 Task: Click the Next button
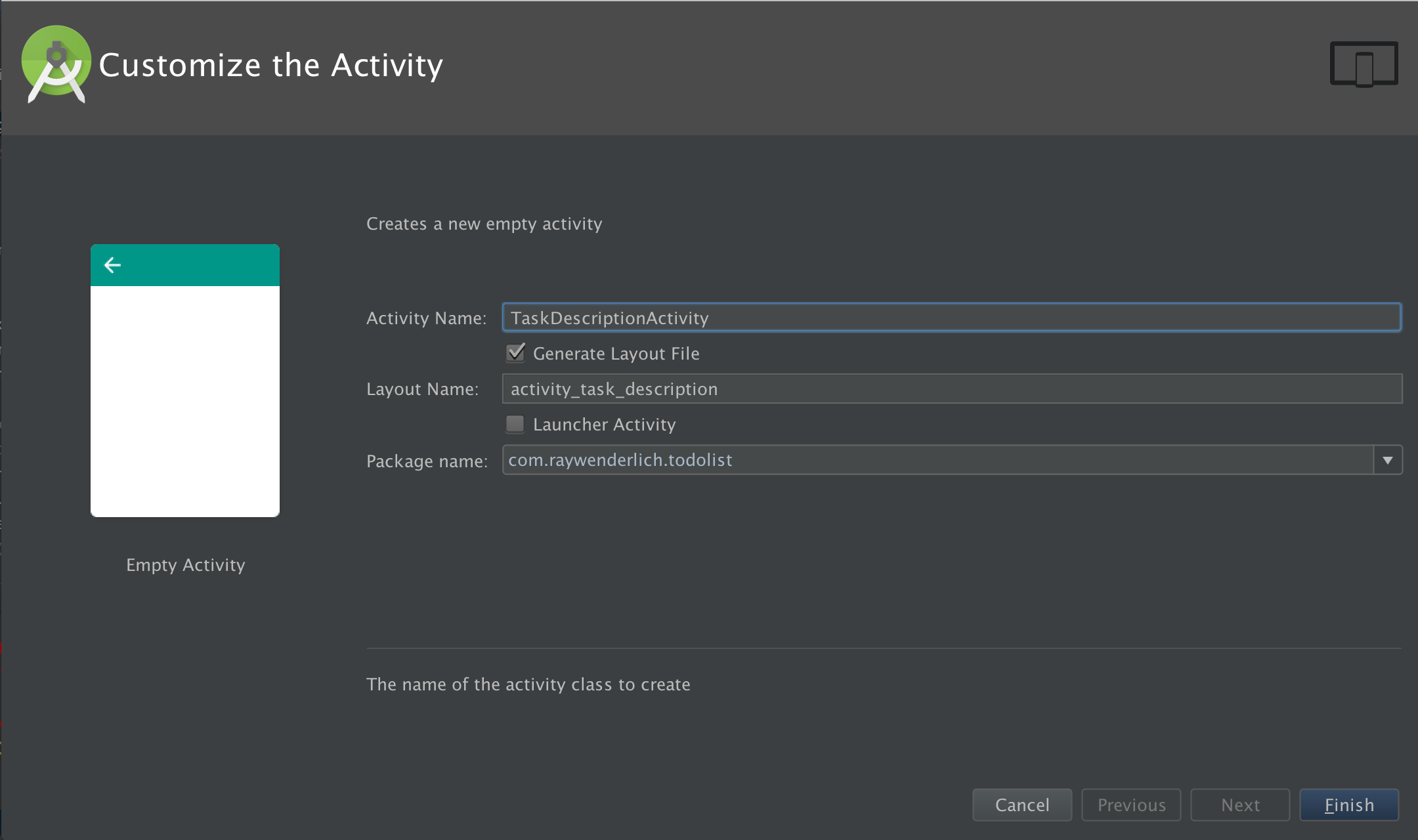pos(1240,805)
